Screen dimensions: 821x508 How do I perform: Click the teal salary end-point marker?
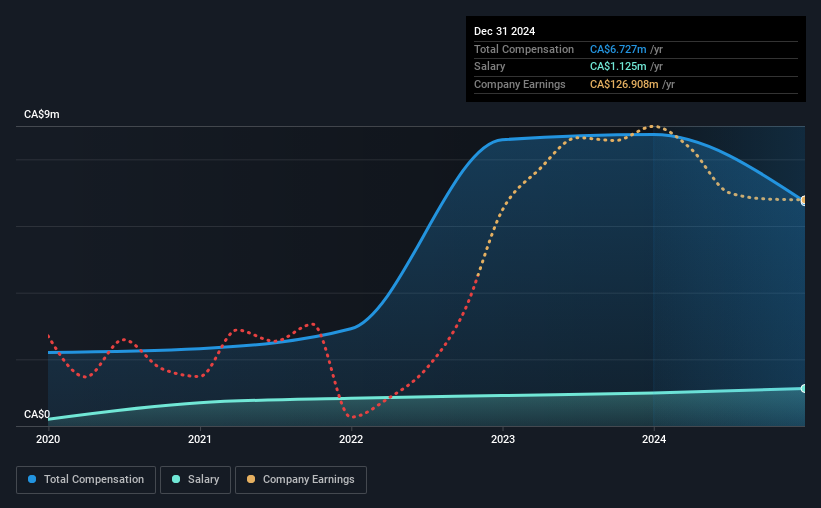coord(804,389)
